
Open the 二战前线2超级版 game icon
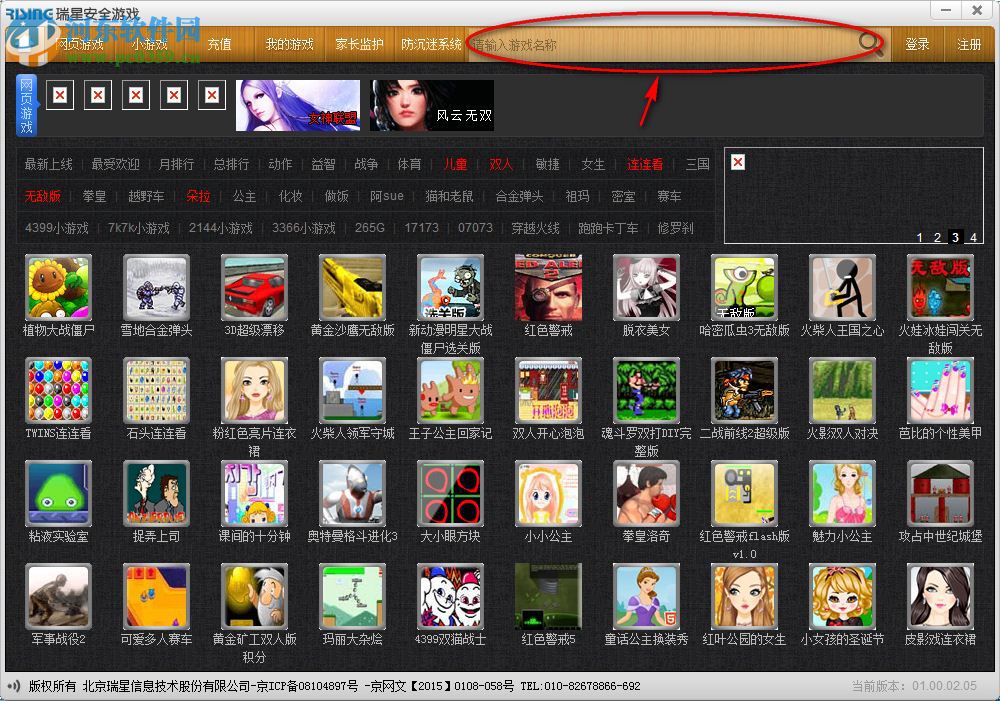(744, 390)
